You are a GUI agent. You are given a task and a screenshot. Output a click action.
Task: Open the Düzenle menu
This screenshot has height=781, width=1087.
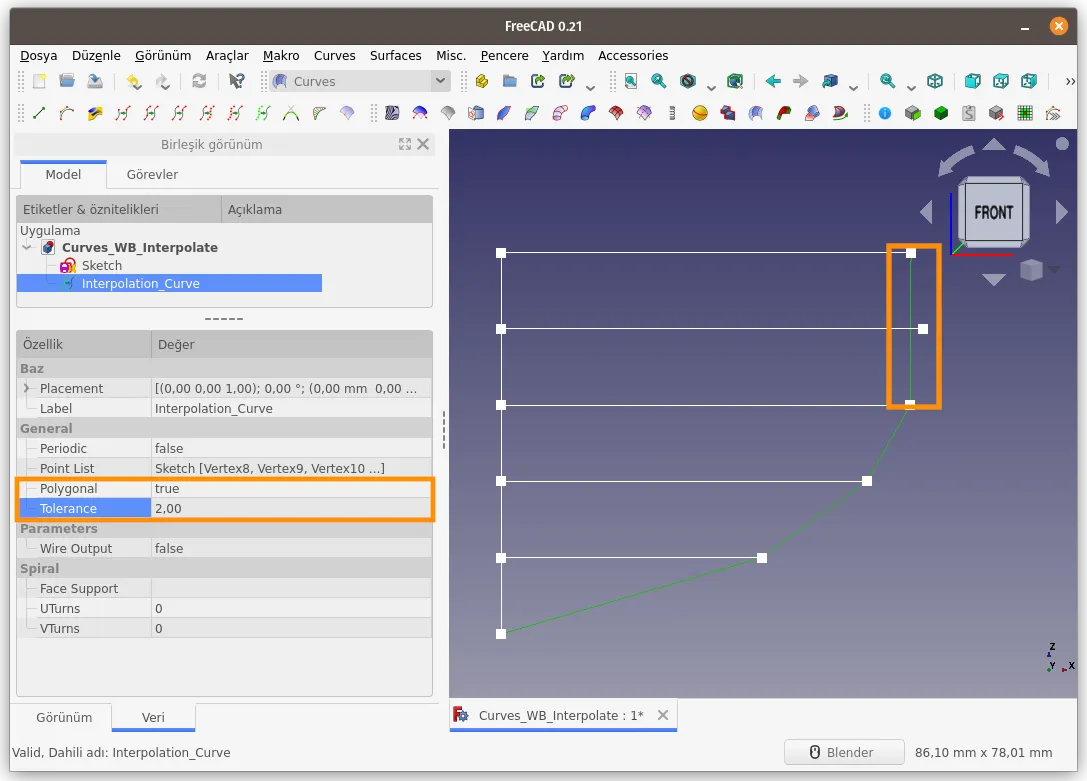96,55
